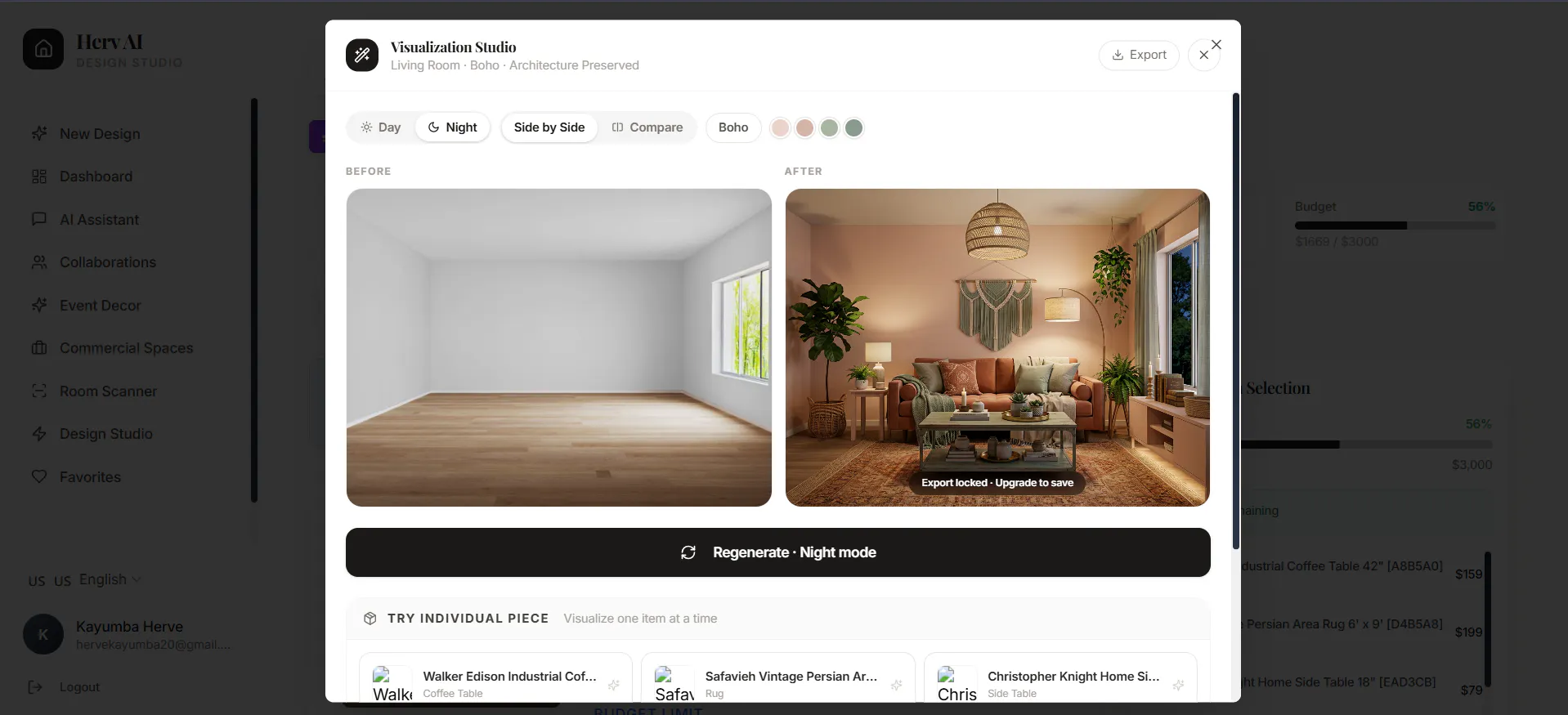Screen dimensions: 1568x715
Task: Click the Export button
Action: (1139, 55)
